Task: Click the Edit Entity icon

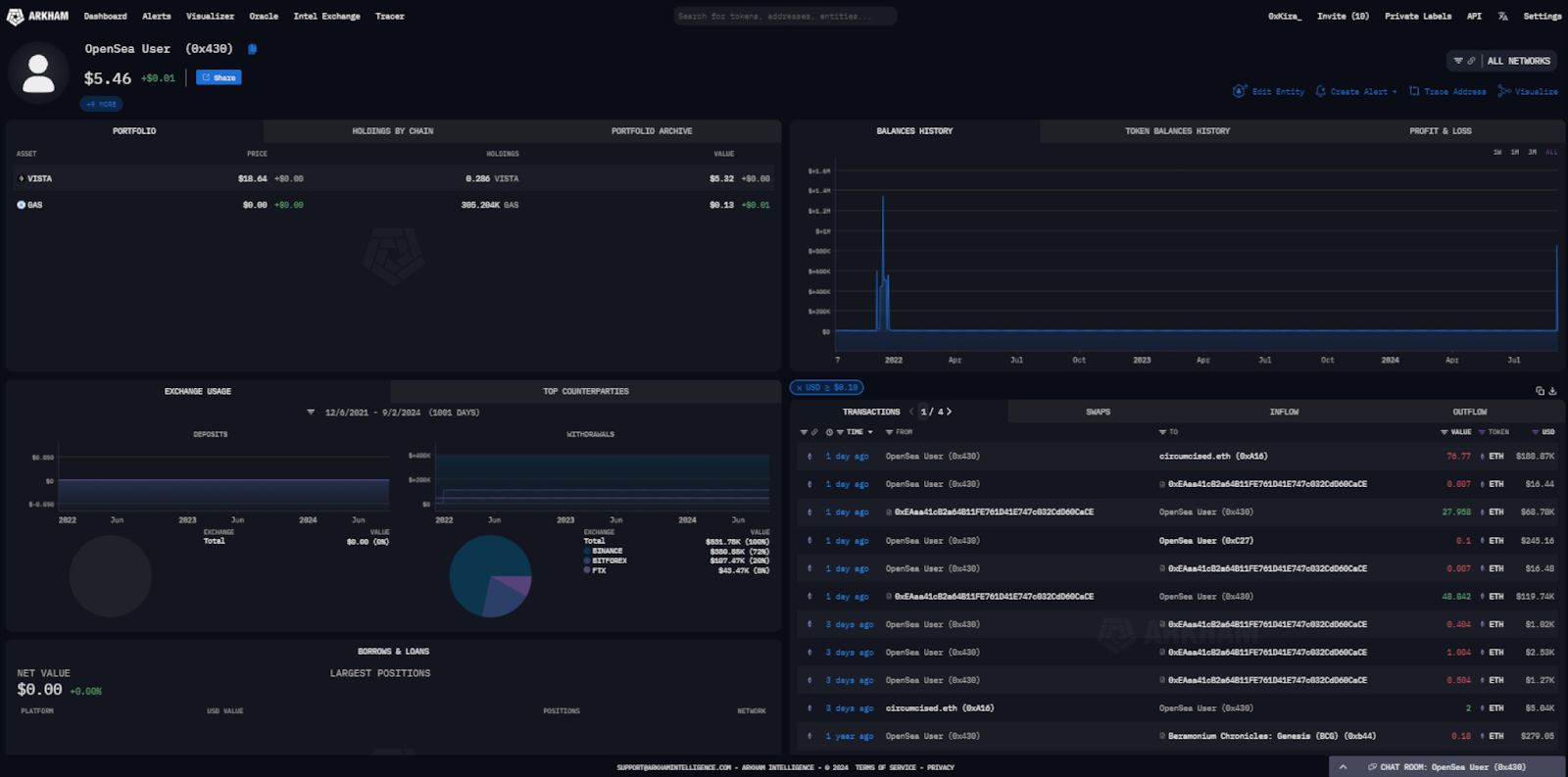Action: click(x=1240, y=91)
